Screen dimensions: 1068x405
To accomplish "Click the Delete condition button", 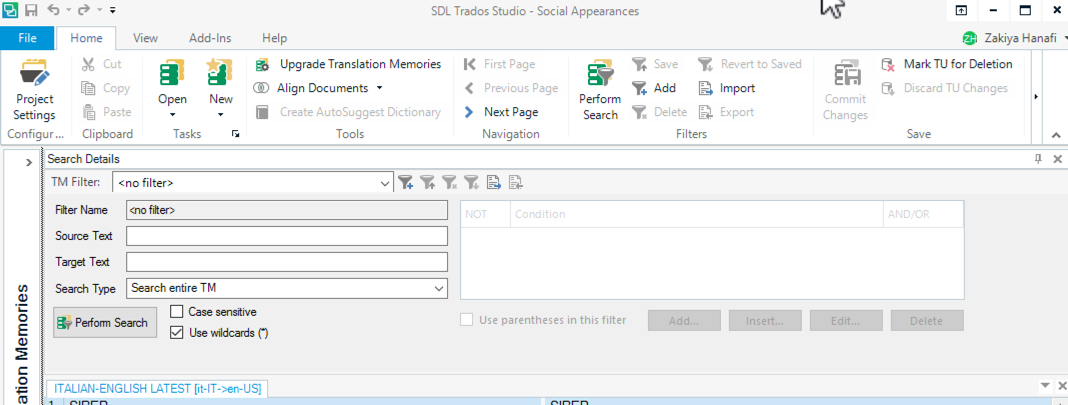I will click(927, 321).
